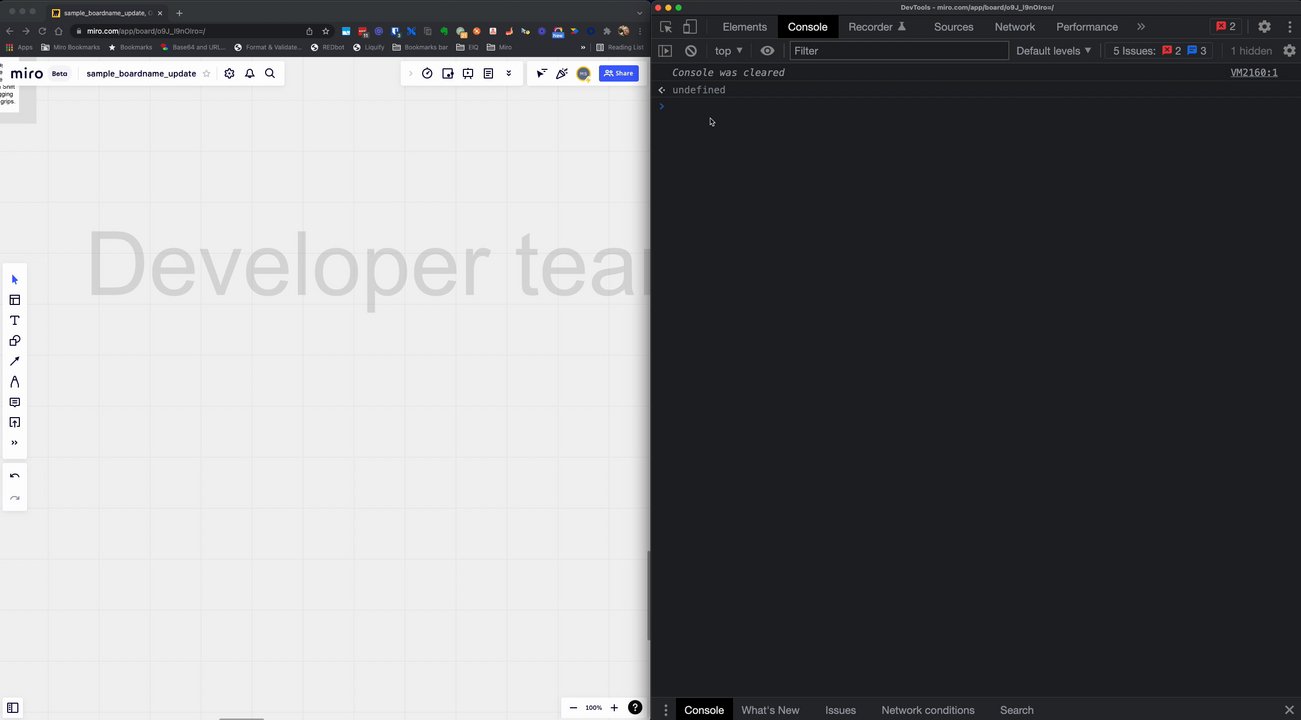Open Miro notifications bell
Screen dimensions: 1301x720
click(x=250, y=73)
